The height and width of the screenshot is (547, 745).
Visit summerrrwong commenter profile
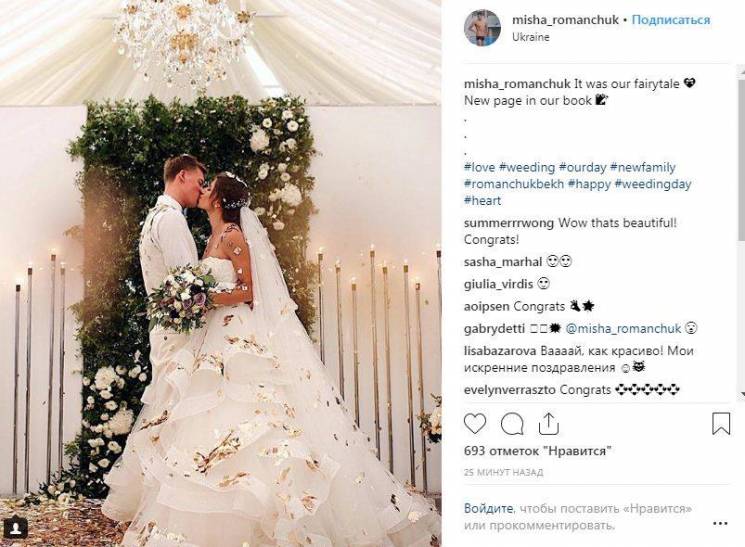[x=509, y=223]
